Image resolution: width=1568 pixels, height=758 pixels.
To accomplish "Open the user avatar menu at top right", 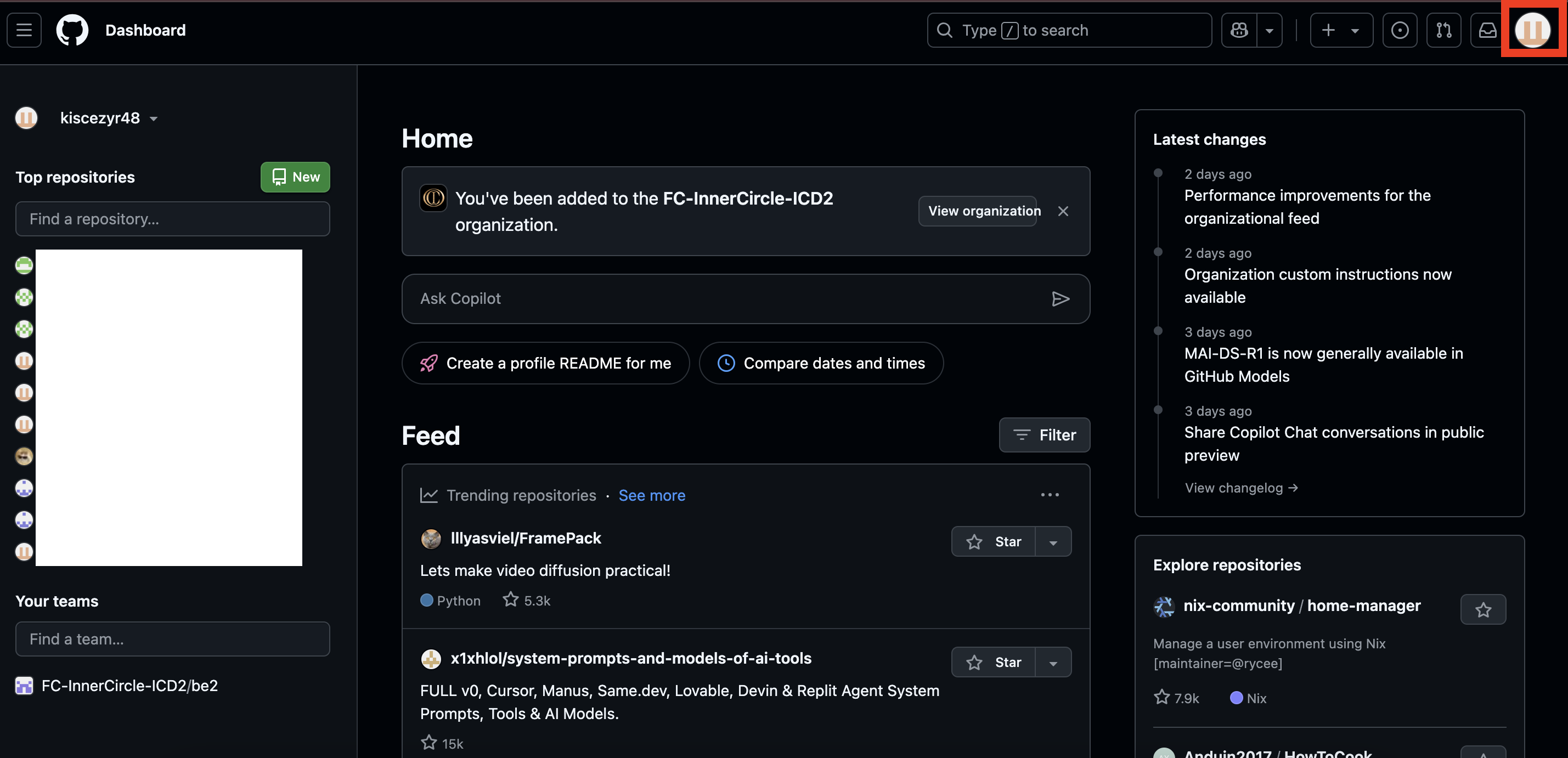I will (x=1532, y=30).
